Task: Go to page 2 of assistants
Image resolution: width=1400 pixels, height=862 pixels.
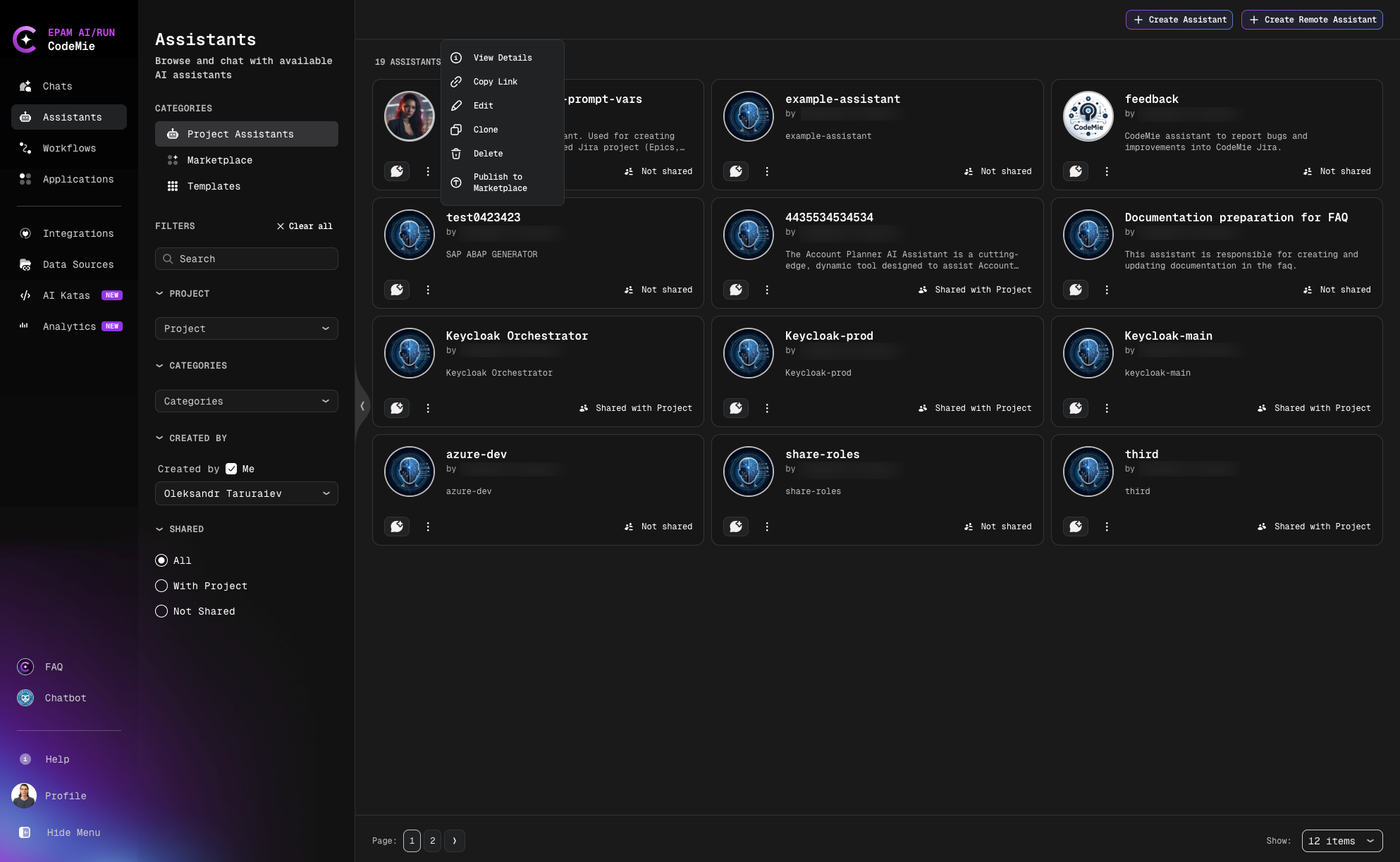Action: [x=433, y=841]
